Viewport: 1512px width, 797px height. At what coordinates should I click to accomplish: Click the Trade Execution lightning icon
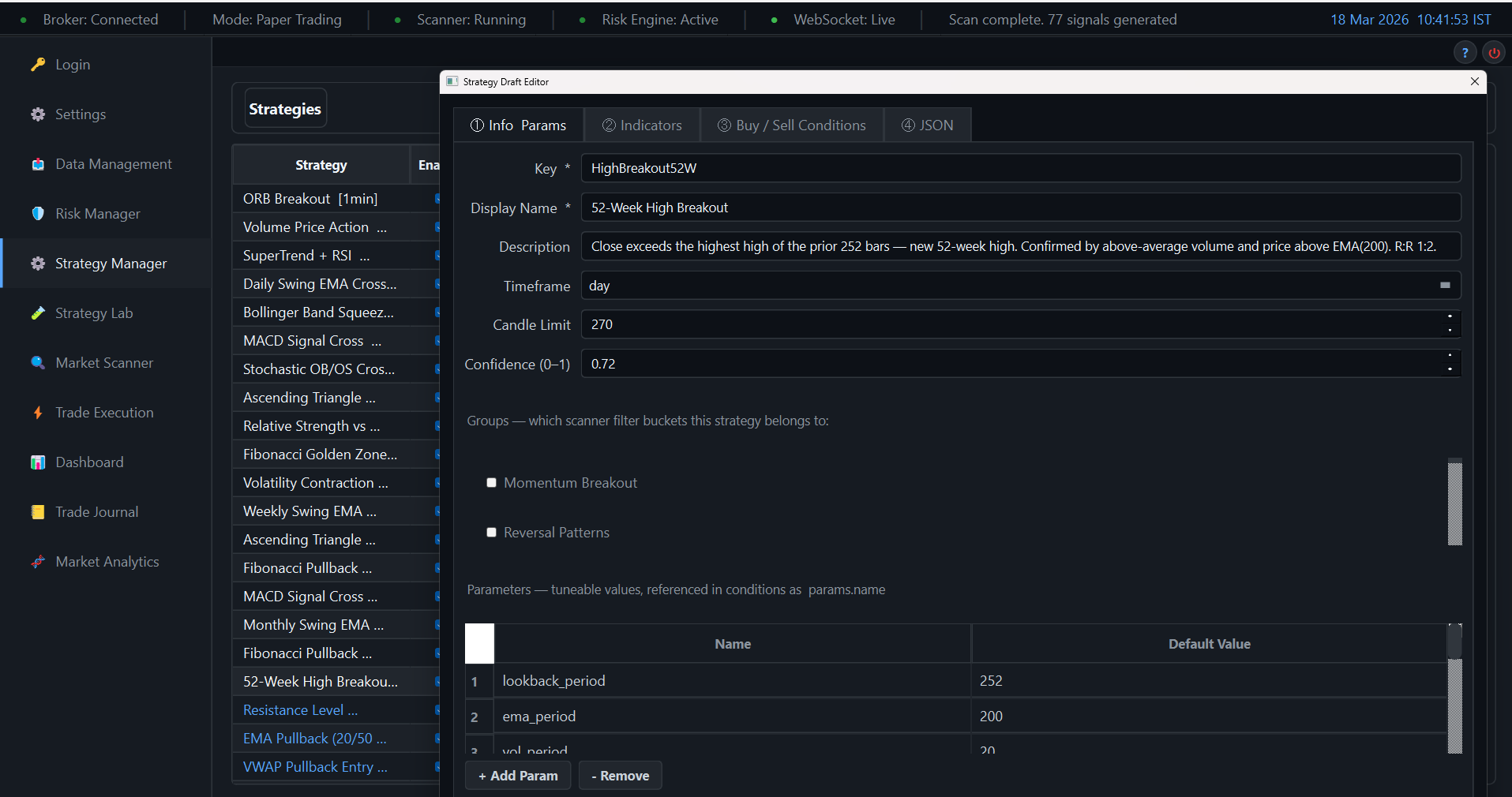tap(38, 413)
